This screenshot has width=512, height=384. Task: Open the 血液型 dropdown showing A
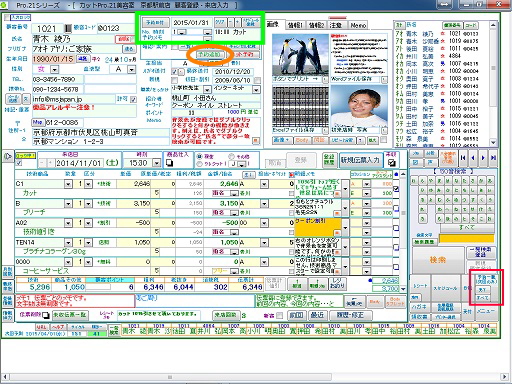coord(132,69)
